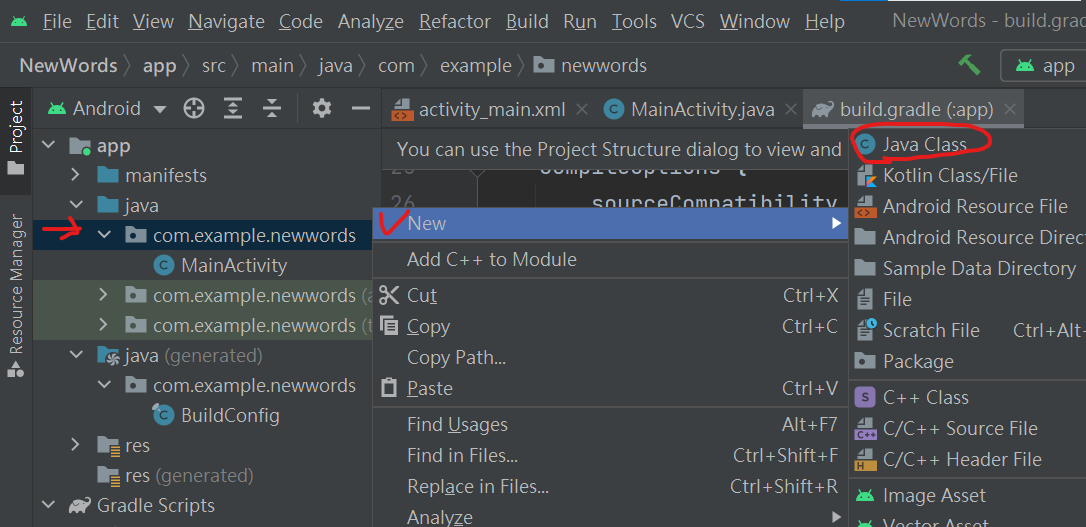Open the Refactor menu
Viewport: 1086px width, 527px height.
click(455, 21)
